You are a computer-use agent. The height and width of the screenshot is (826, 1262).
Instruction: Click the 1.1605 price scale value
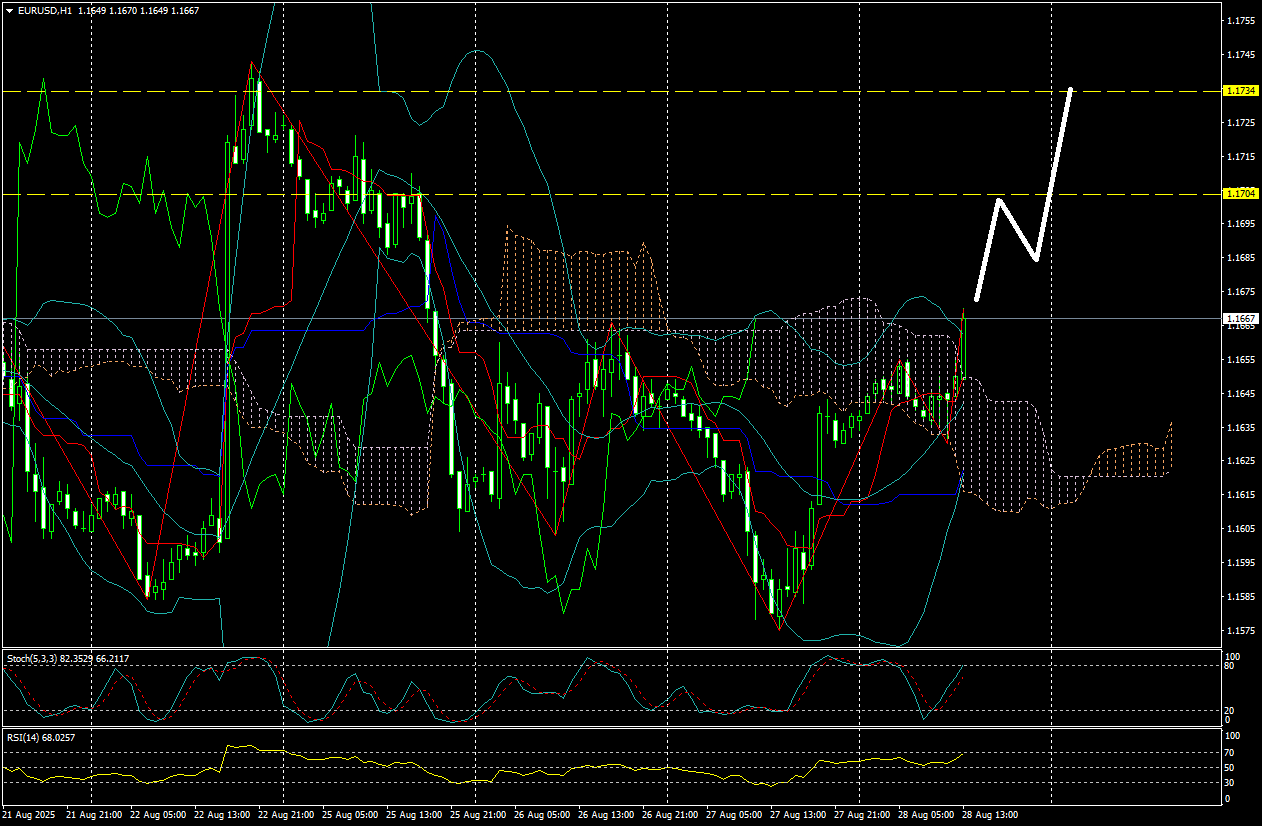(1240, 529)
